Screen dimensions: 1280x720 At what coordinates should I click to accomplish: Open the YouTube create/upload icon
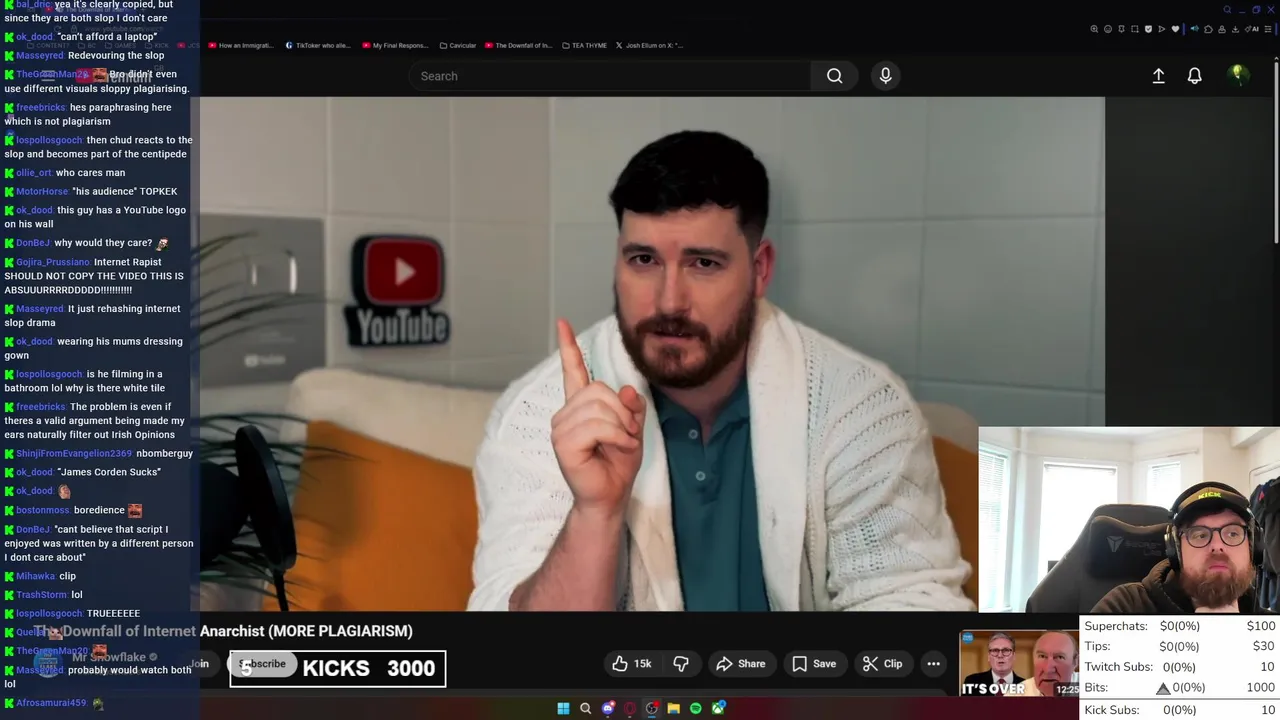(1158, 76)
